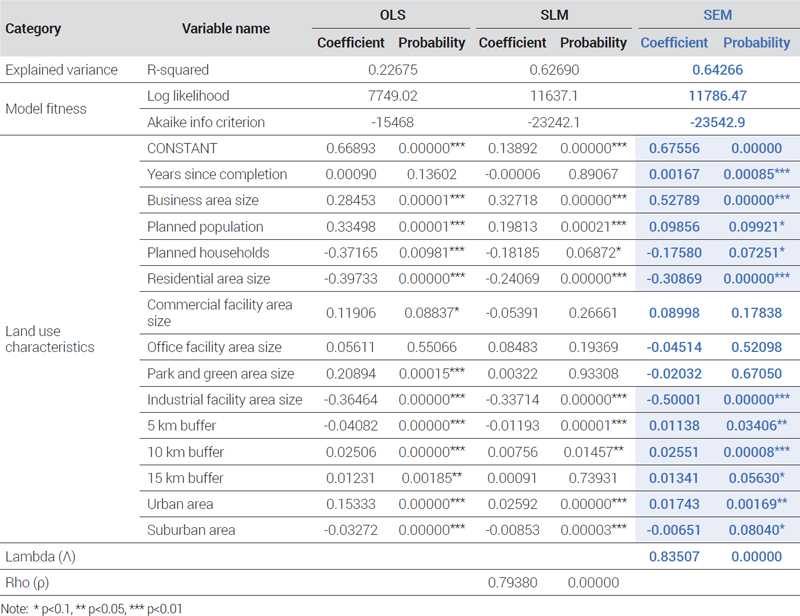800x616 pixels.
Task: Select the Variable name column header
Action: coord(226,29)
